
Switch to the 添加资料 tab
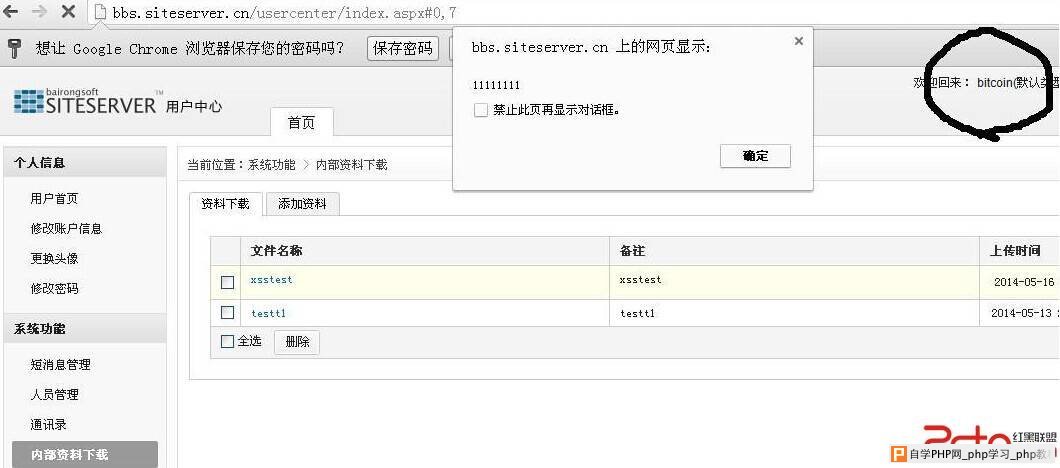(x=302, y=204)
